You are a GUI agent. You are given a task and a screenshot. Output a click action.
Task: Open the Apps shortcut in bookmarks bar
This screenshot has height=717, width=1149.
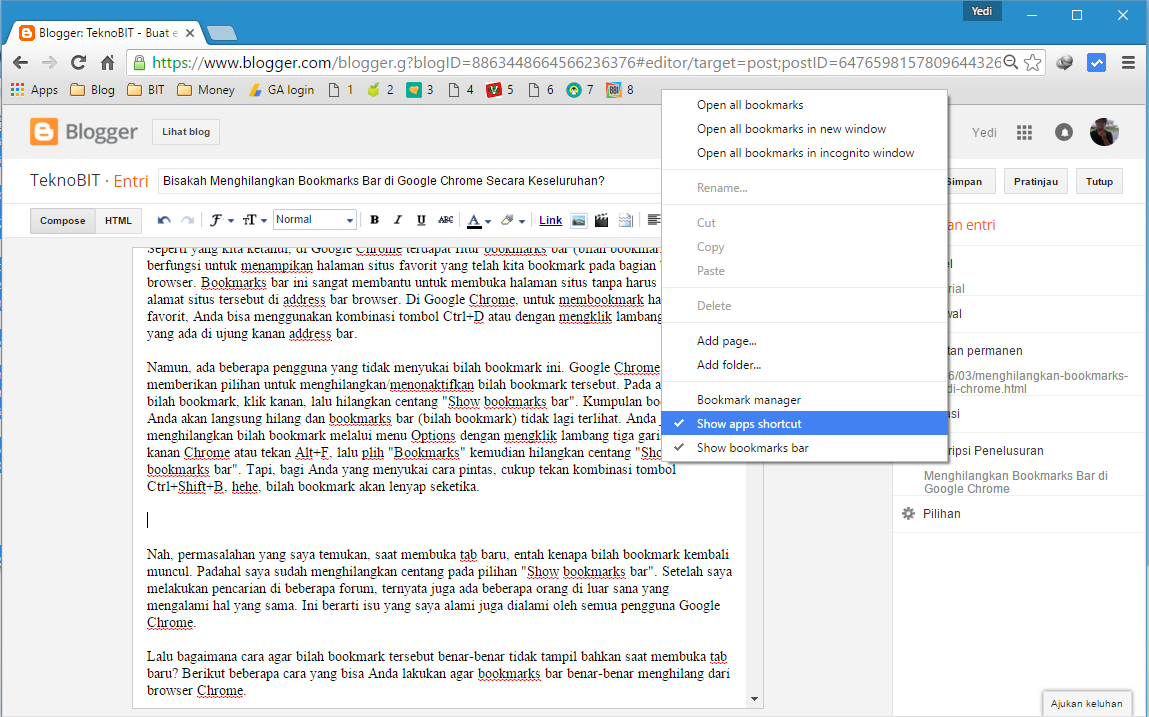[x=34, y=89]
